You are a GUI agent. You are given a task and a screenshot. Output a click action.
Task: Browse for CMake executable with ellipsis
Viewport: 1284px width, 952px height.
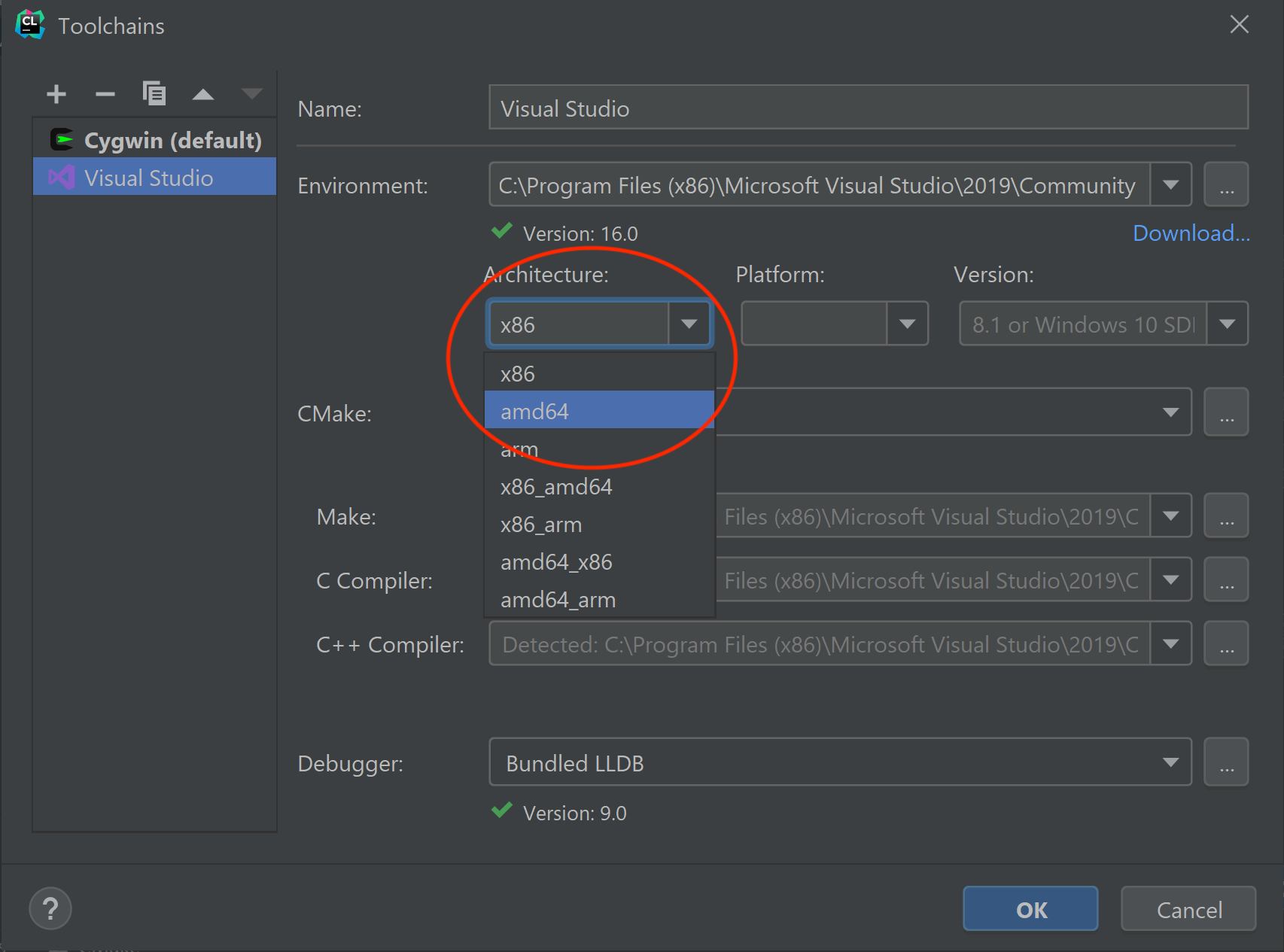pyautogui.click(x=1226, y=412)
